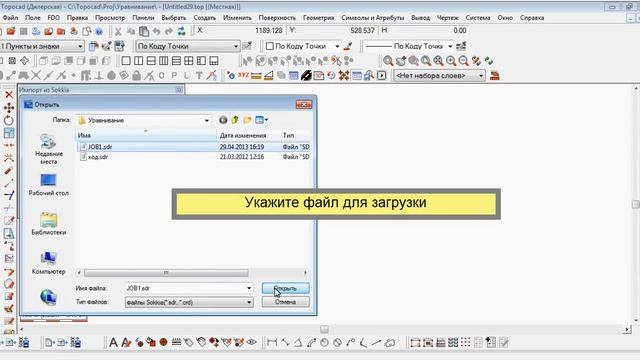Expand the Папка folder dropdown showing Уравнивание
The height and width of the screenshot is (360, 640).
click(207, 120)
